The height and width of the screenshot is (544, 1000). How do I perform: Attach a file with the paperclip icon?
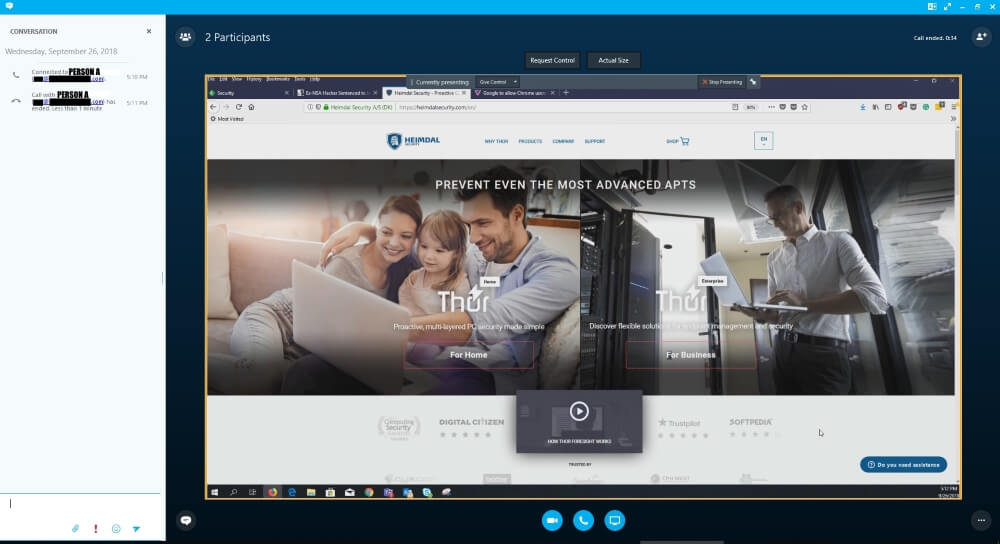tap(75, 529)
